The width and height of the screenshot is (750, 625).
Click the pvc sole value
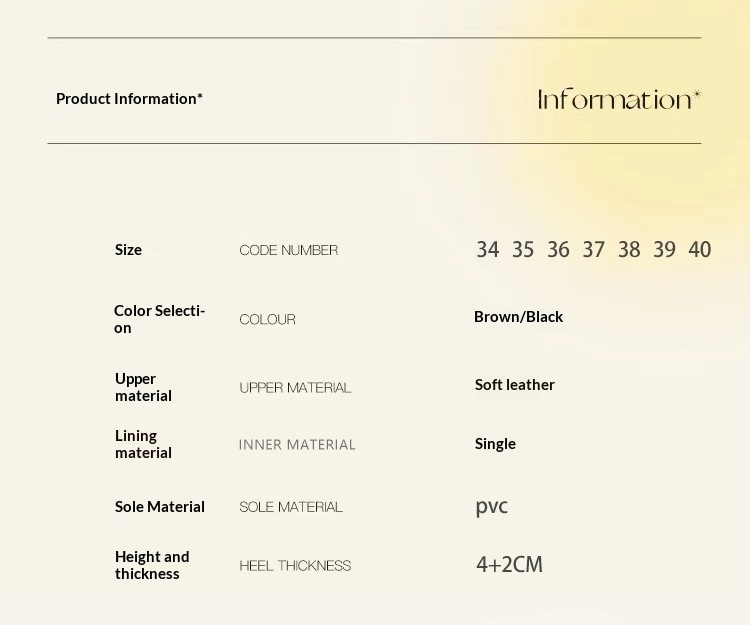click(x=491, y=506)
